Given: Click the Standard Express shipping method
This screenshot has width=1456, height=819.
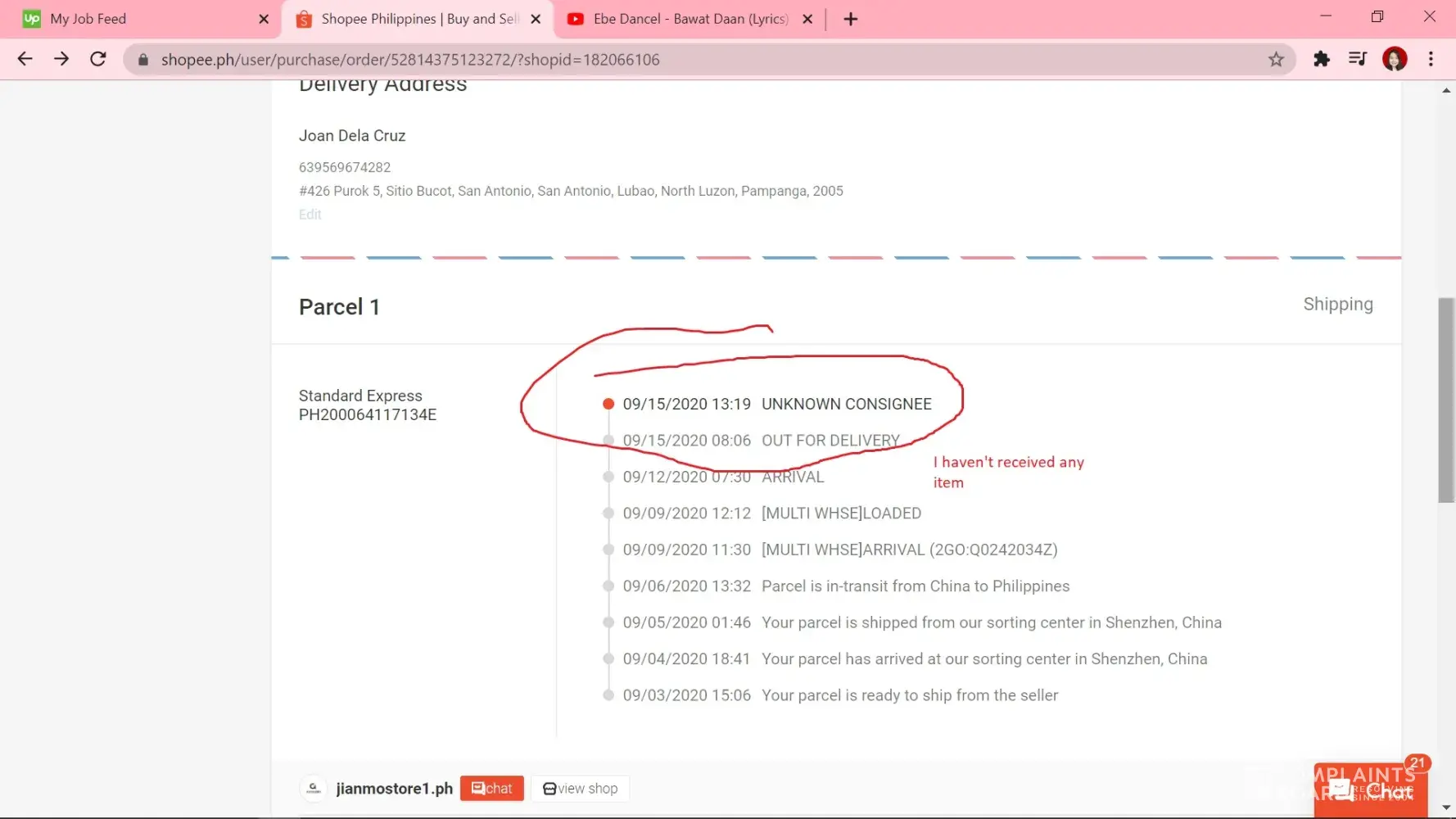Looking at the screenshot, I should [x=360, y=396].
